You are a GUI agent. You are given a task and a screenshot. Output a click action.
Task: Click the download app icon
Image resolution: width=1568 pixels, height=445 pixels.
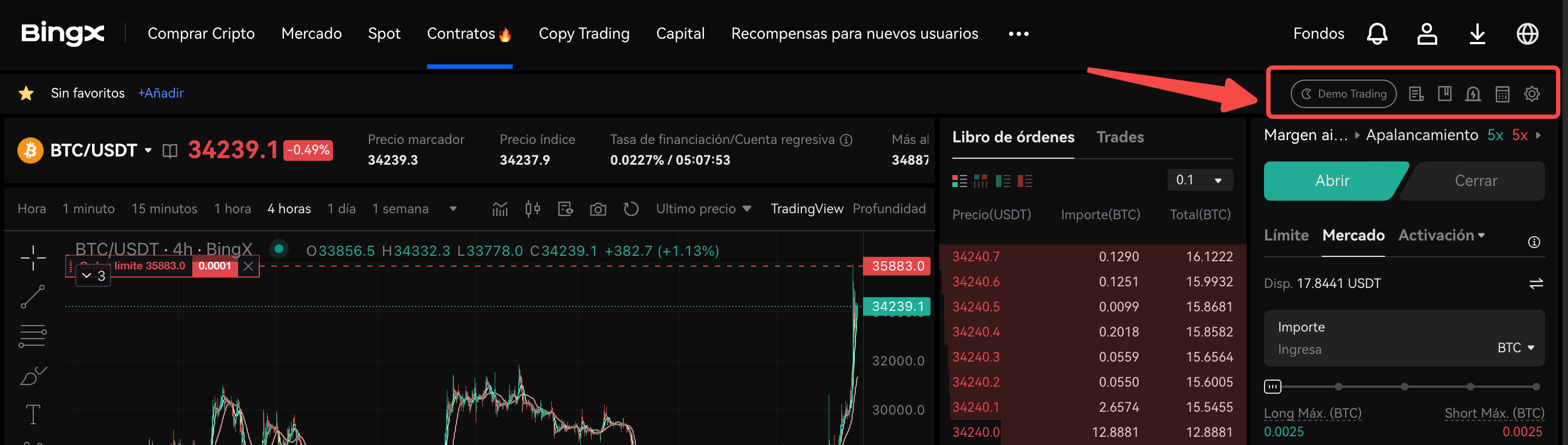click(x=1478, y=33)
